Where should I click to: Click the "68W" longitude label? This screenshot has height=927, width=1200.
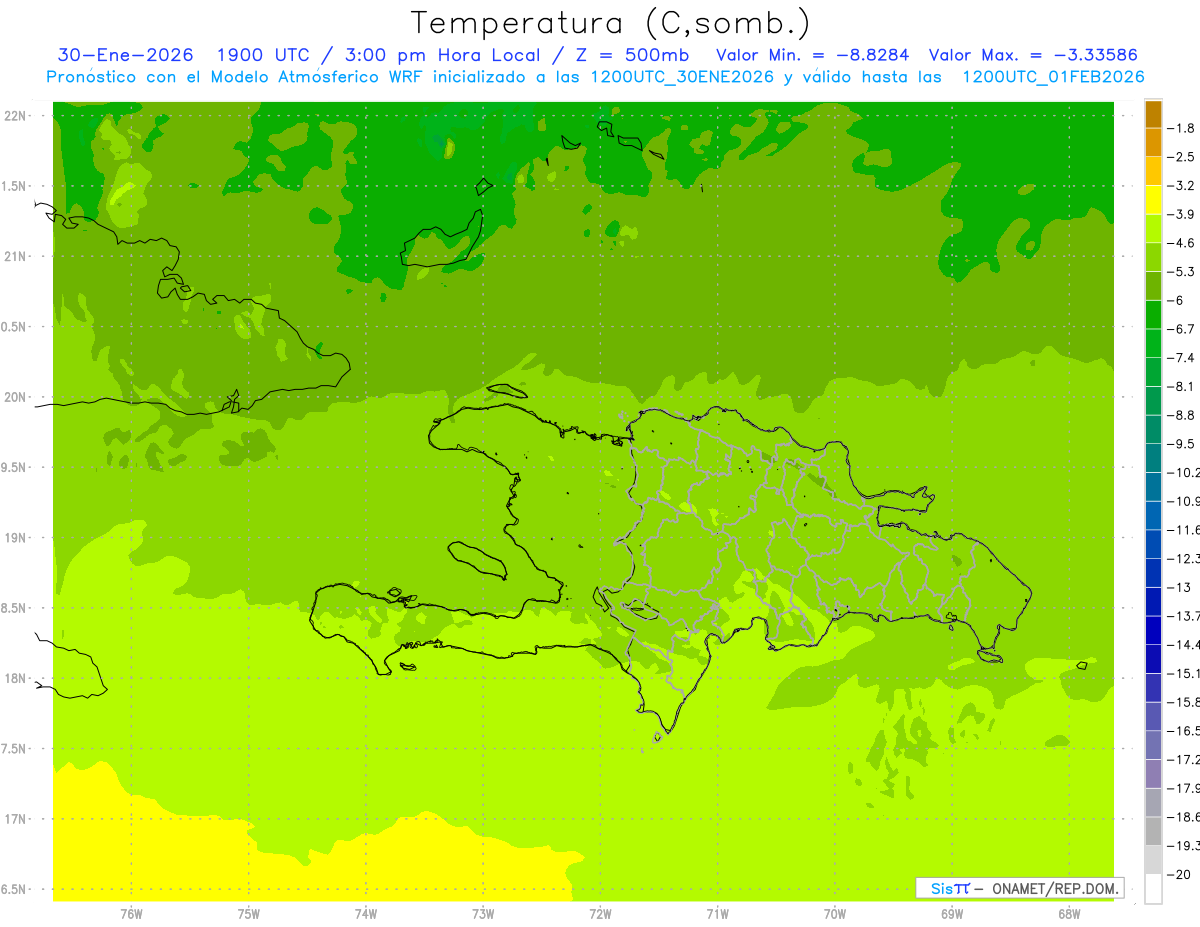[1069, 914]
